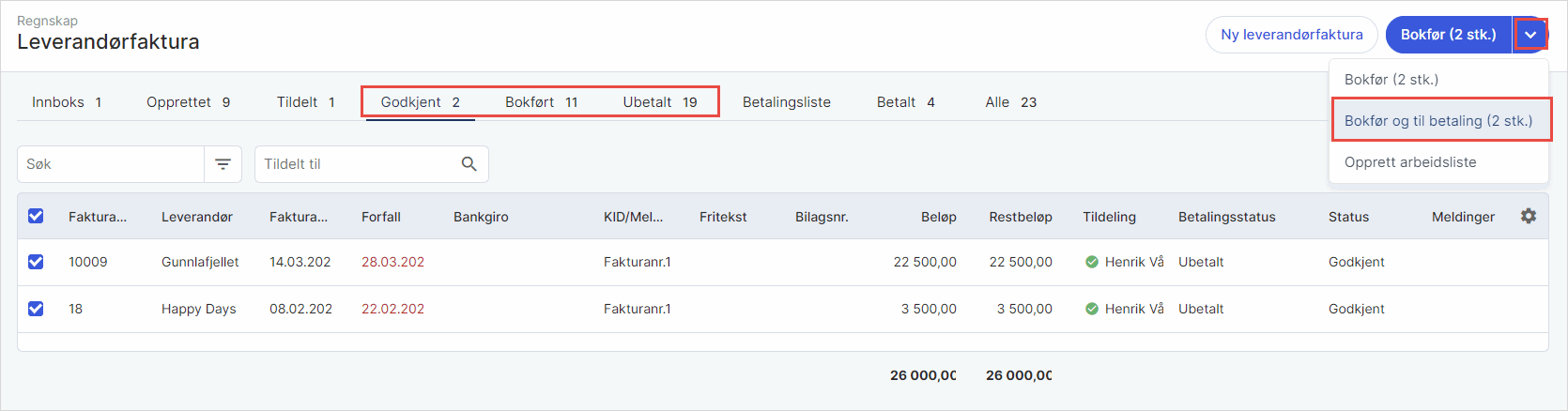1568x411 pixels.
Task: Click green approval check for Happy Days invoice
Action: [x=1092, y=309]
